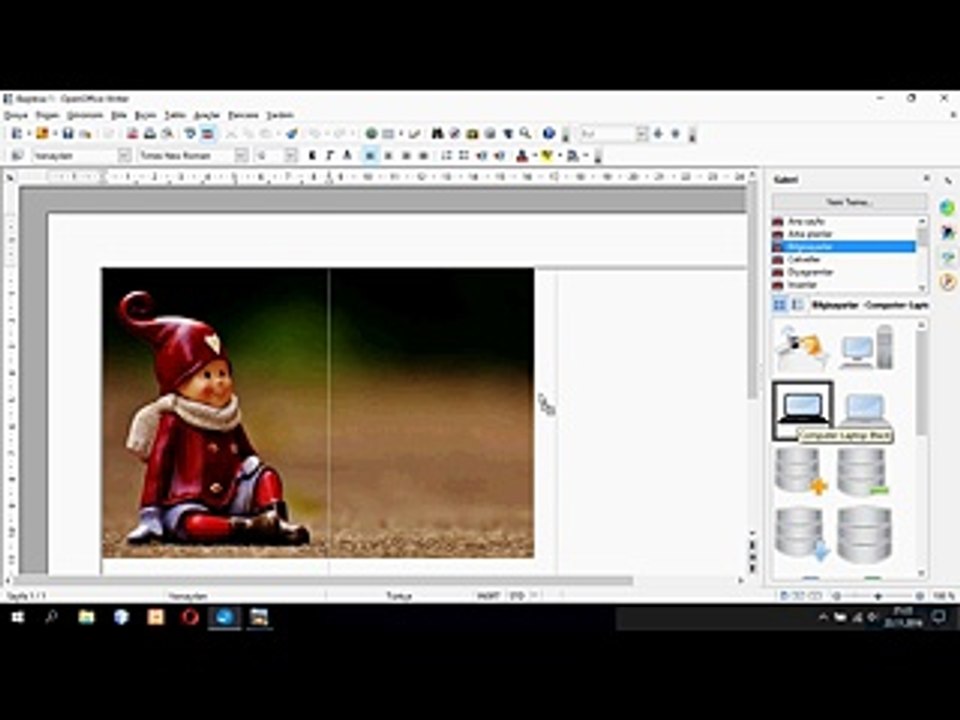Image resolution: width=960 pixels, height=720 pixels.
Task: Open the Biçim menu
Action: click(x=145, y=115)
